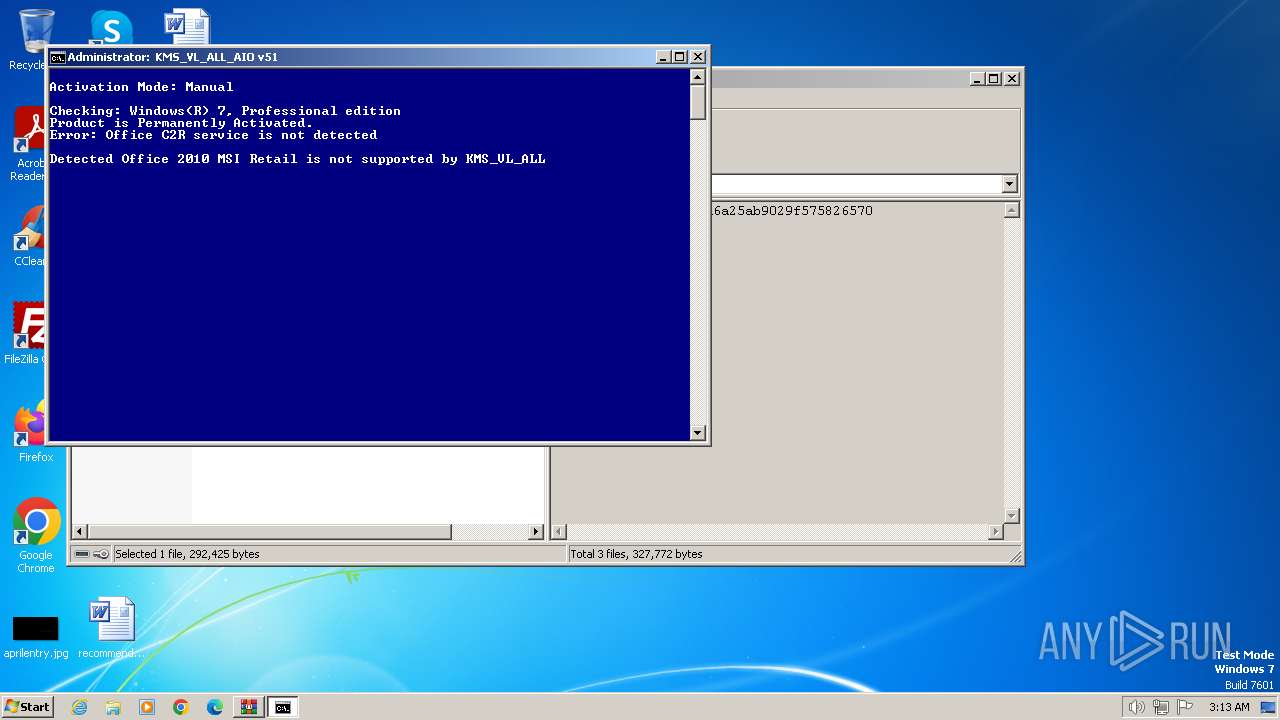Open the volume control tray icon
The width and height of the screenshot is (1280, 720).
click(x=1136, y=707)
